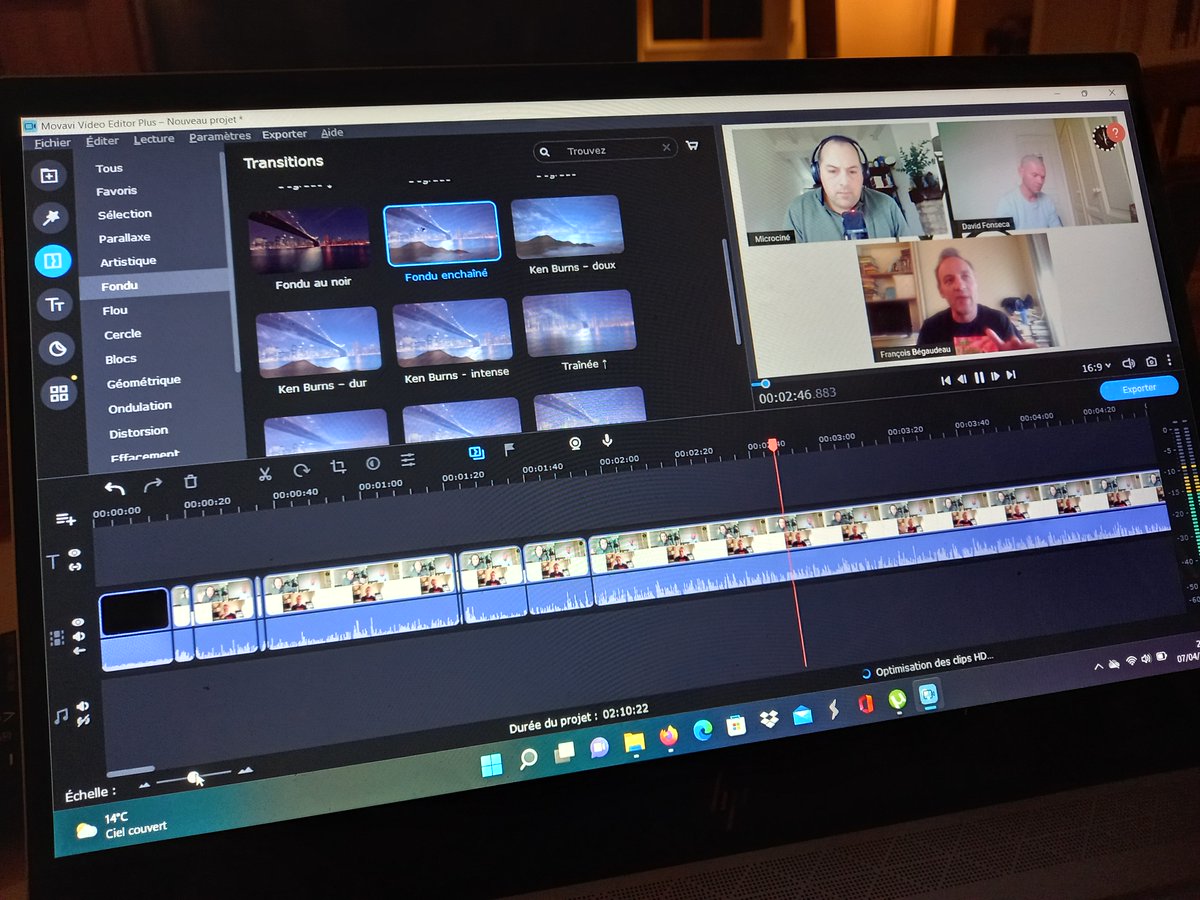Image resolution: width=1200 pixels, height=900 pixels.
Task: Click the add track icon
Action: pyautogui.click(x=66, y=519)
